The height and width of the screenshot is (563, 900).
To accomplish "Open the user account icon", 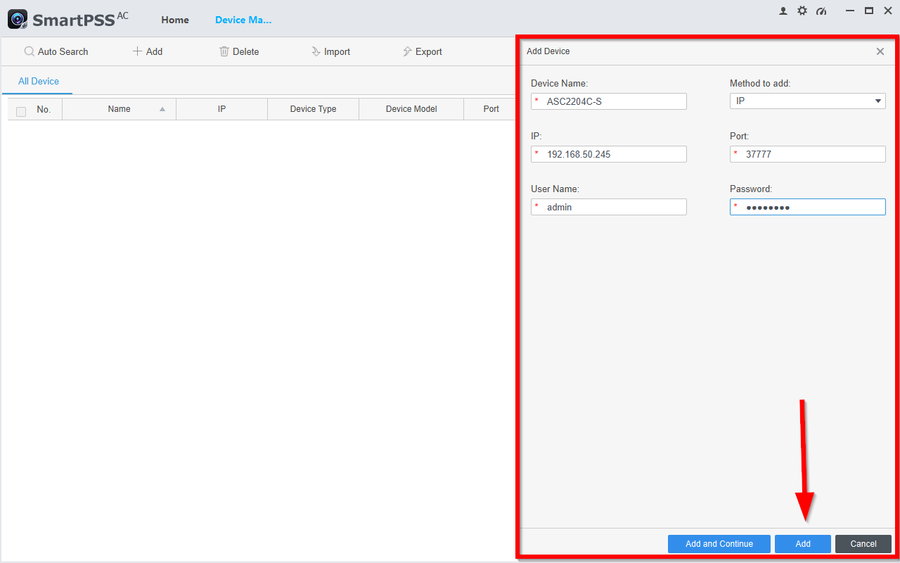I will (x=782, y=11).
